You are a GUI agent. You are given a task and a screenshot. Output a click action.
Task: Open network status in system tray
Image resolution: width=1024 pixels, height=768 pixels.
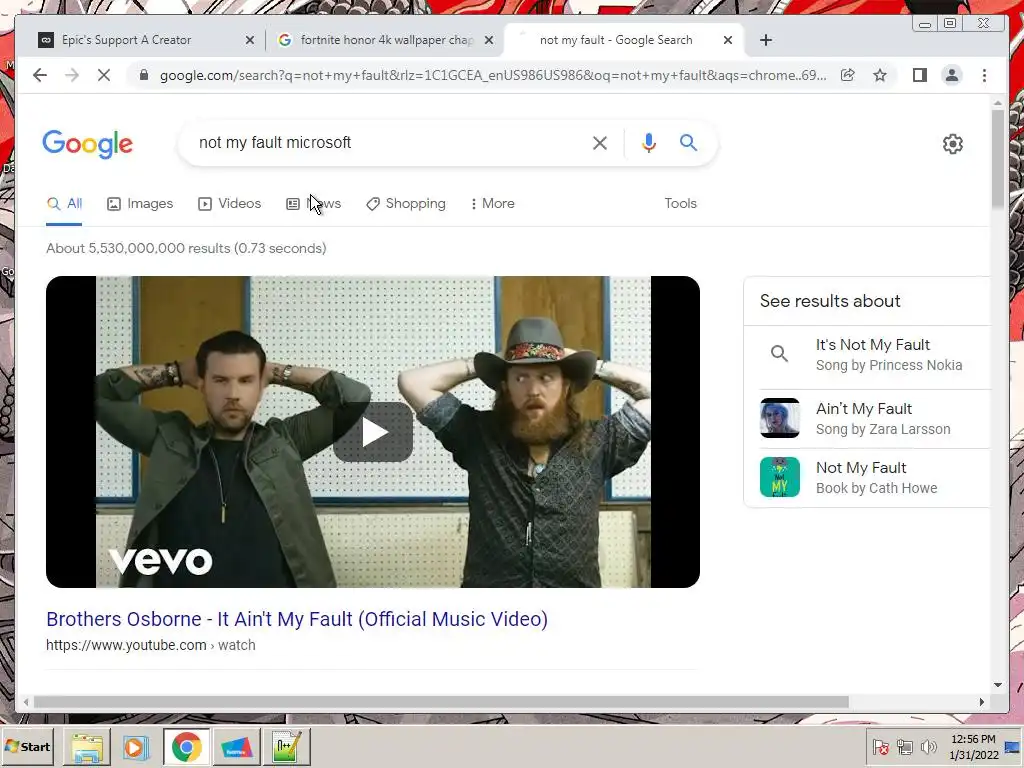[905, 746]
